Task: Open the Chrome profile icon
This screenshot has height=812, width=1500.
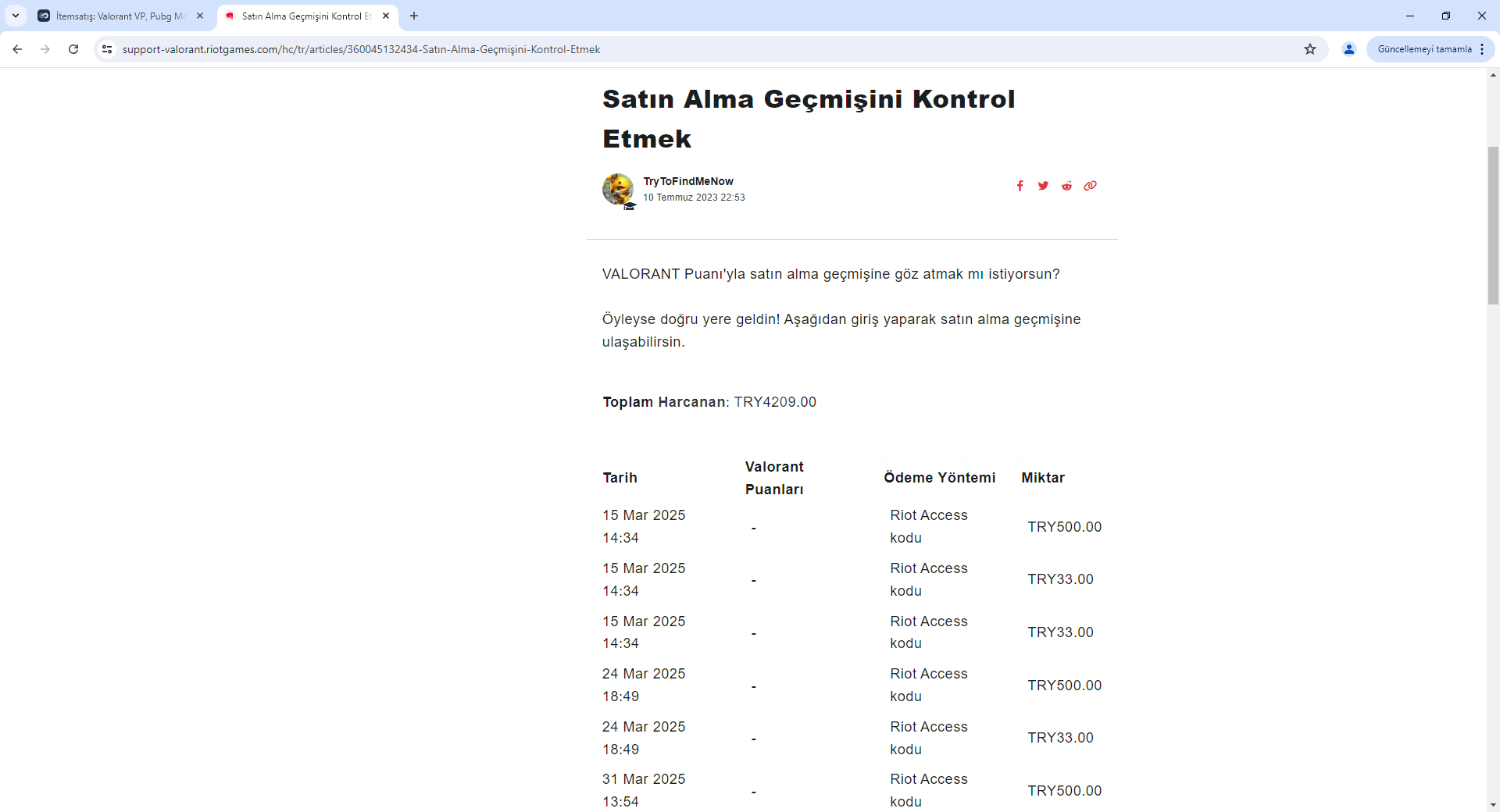Action: (x=1349, y=49)
